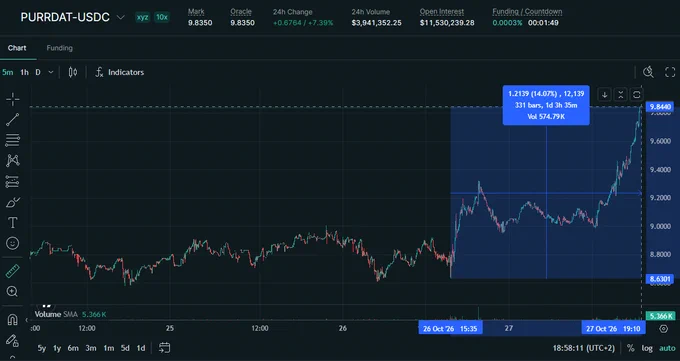Switch to the D daily timeframe

coord(38,72)
